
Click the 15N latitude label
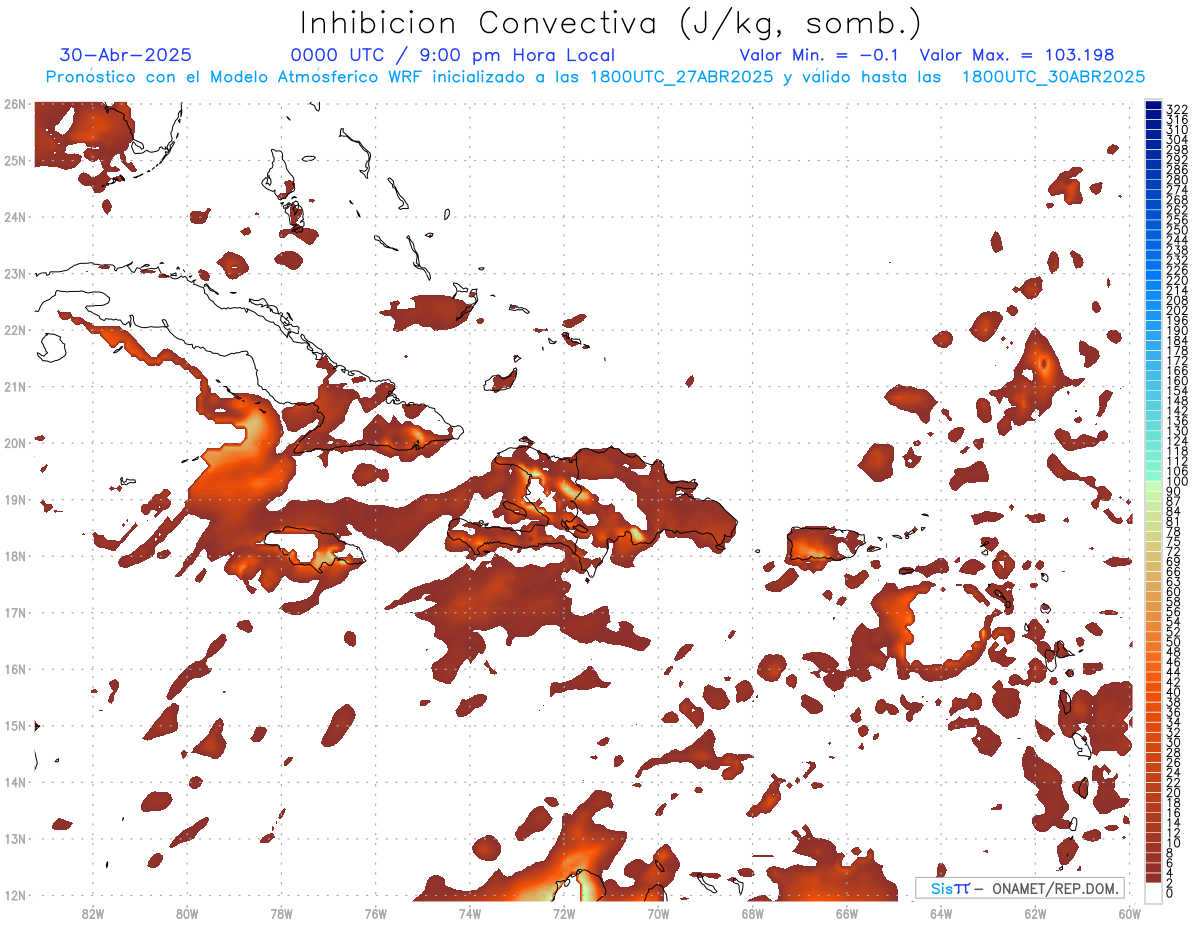coord(15,726)
